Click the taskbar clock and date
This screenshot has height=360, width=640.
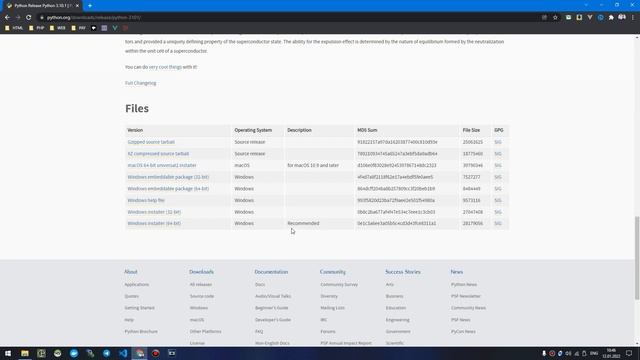click(x=611, y=353)
